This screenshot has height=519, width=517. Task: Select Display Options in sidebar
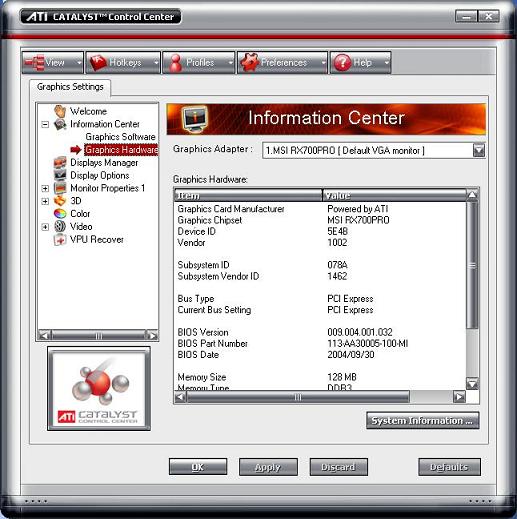pos(100,175)
